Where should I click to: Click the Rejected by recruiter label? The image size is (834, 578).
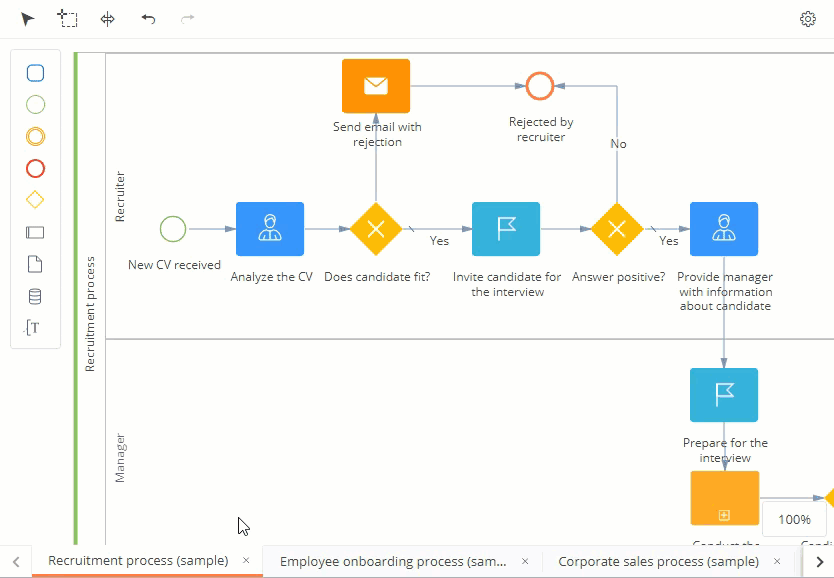tap(541, 129)
